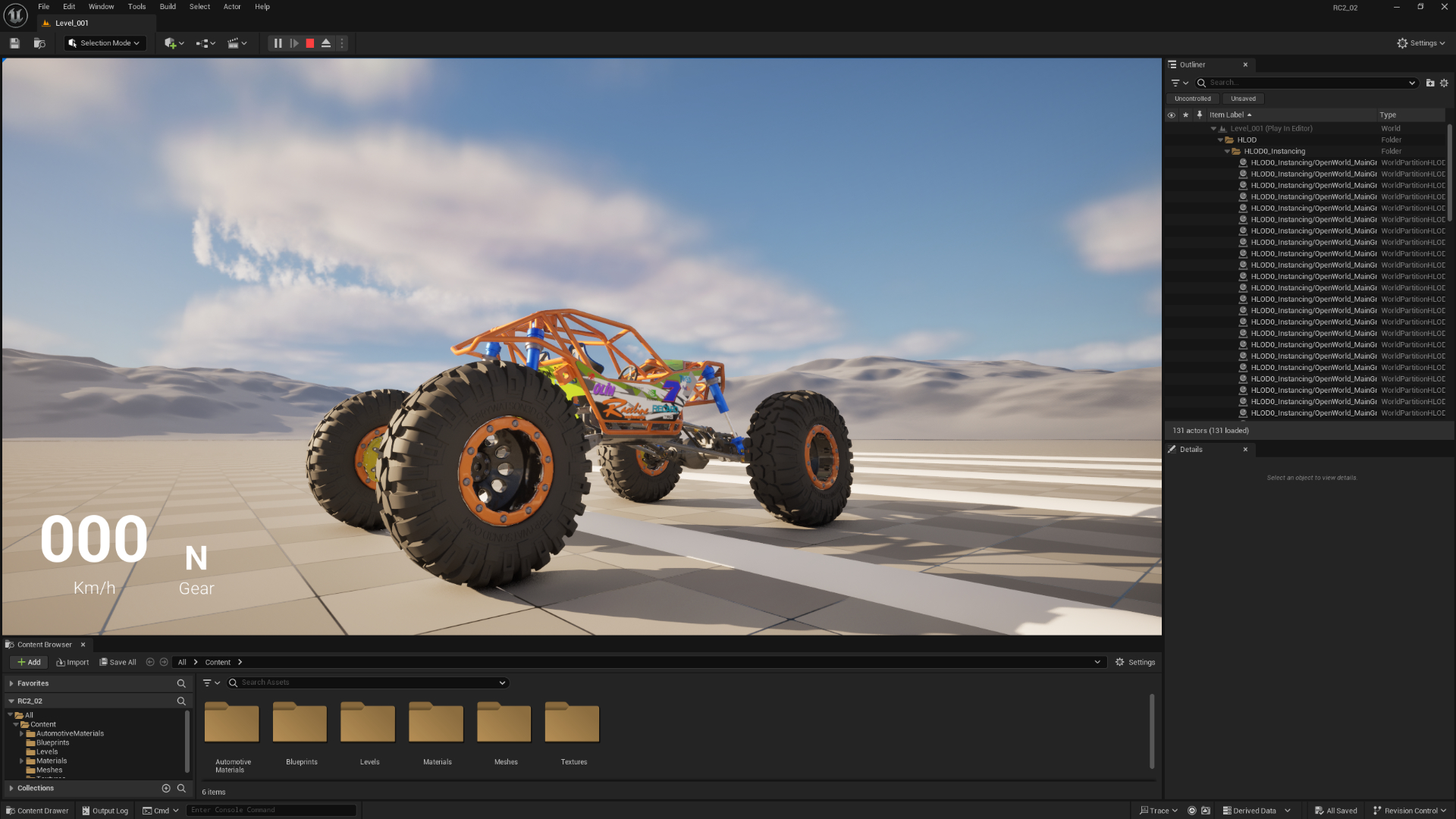This screenshot has height=819, width=1456.
Task: Stop the play session with red button
Action: click(309, 43)
